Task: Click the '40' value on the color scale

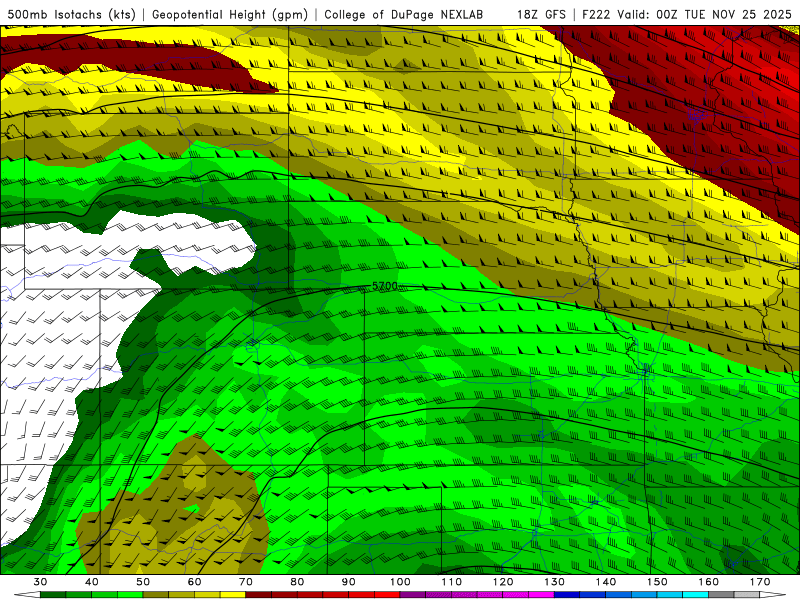Action: point(92,582)
